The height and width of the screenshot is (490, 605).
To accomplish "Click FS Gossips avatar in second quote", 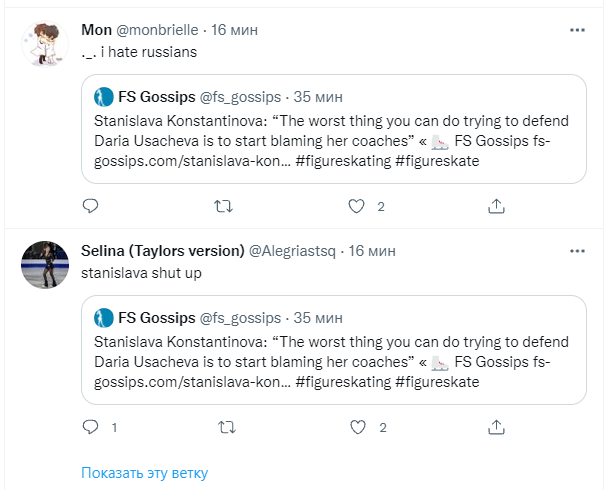I will click(x=103, y=318).
